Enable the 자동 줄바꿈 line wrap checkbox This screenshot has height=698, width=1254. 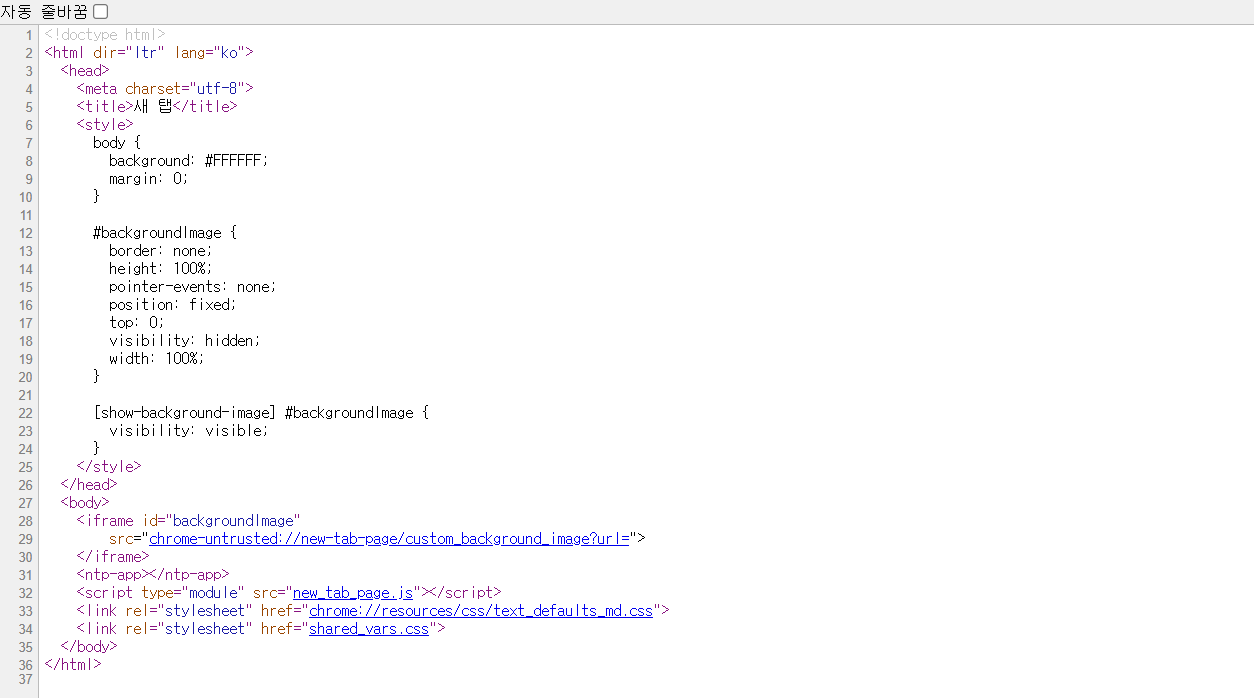(x=100, y=12)
